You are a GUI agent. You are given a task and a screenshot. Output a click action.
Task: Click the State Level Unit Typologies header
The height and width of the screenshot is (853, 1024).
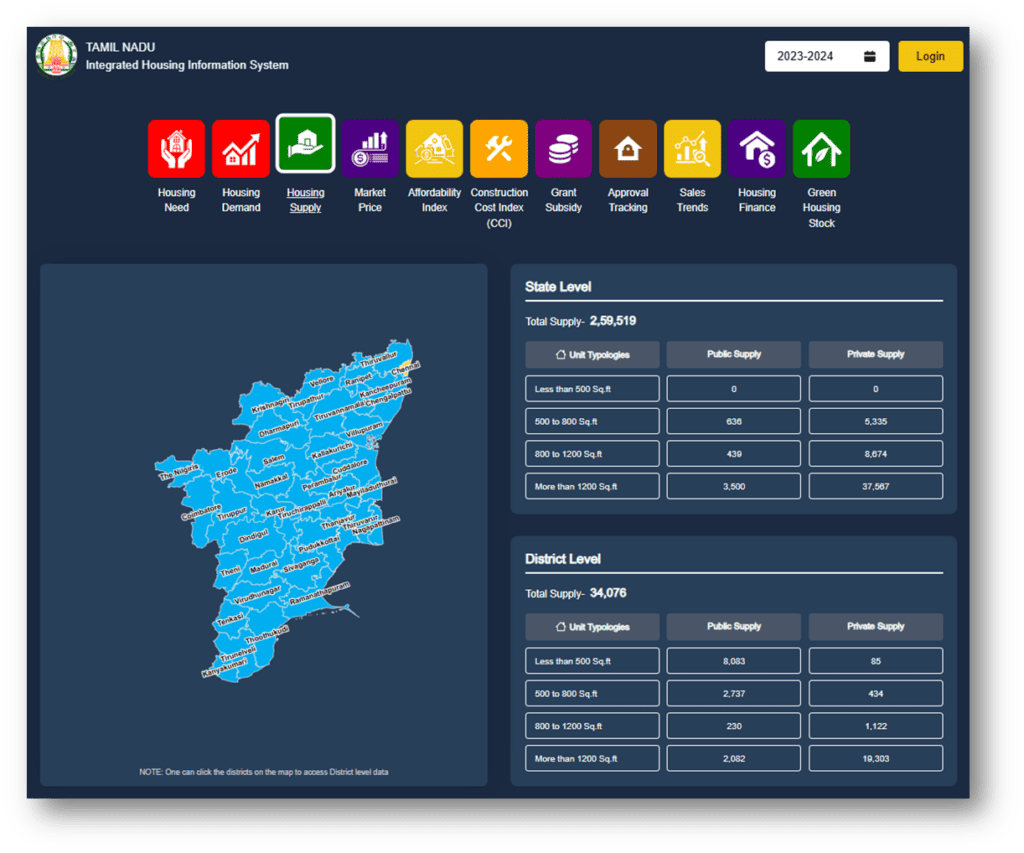point(591,354)
